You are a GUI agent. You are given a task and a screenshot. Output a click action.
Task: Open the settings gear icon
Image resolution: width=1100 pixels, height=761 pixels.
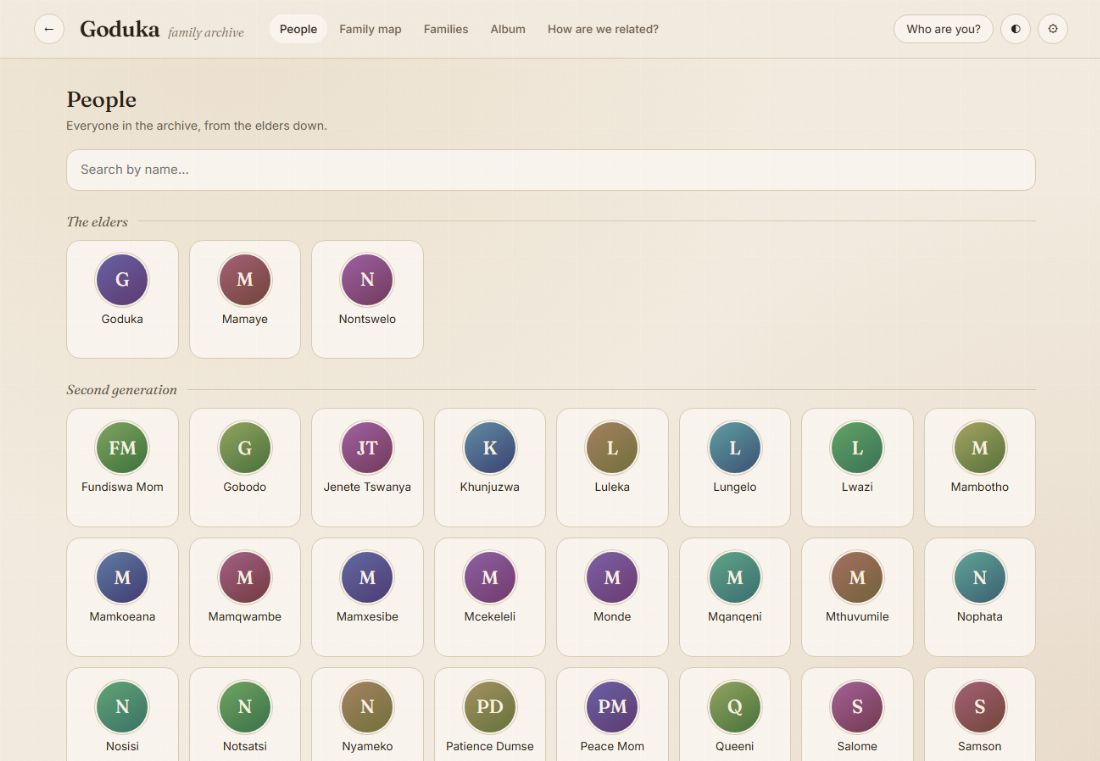tap(1052, 29)
